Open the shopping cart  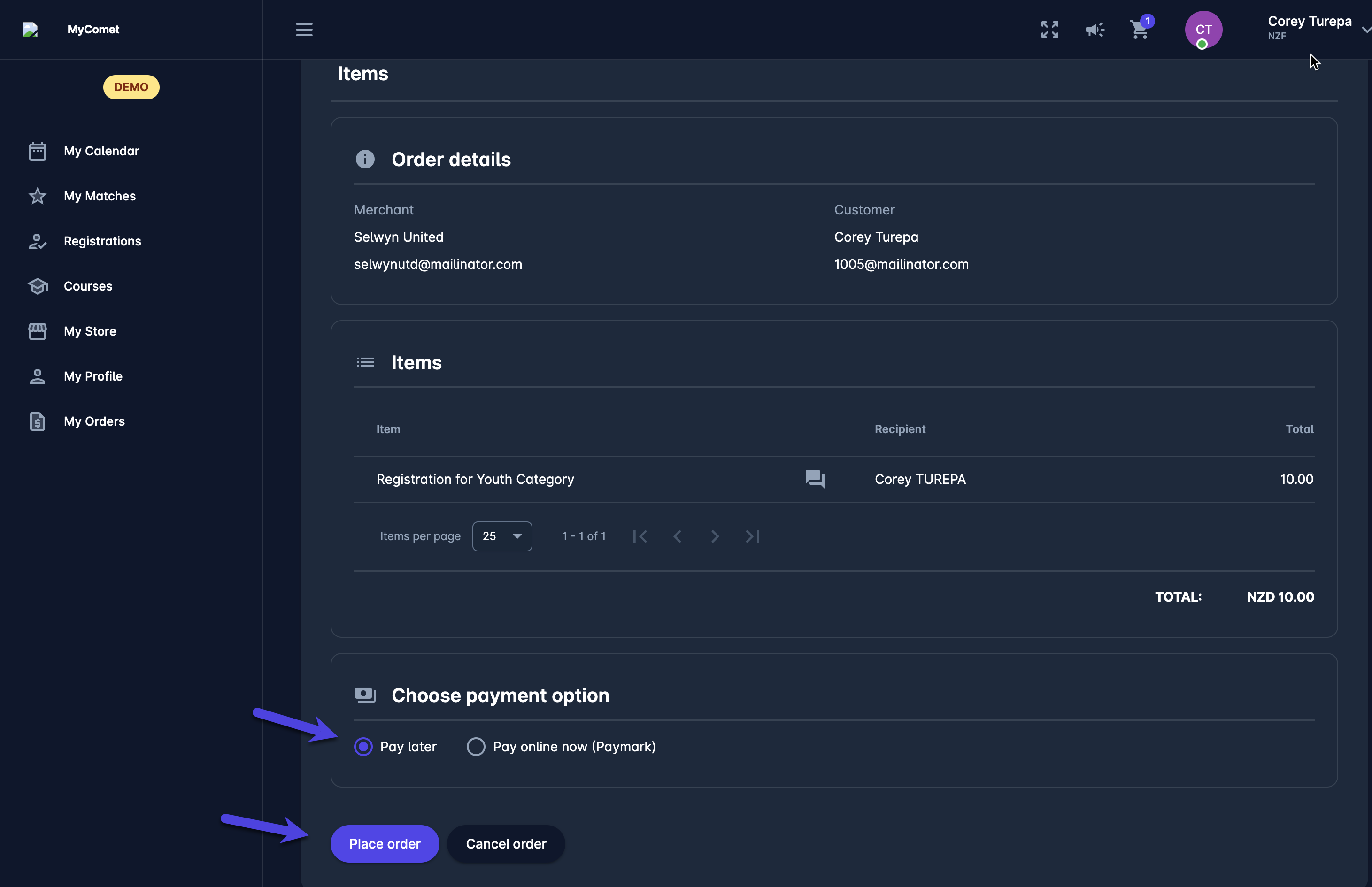click(x=1139, y=30)
